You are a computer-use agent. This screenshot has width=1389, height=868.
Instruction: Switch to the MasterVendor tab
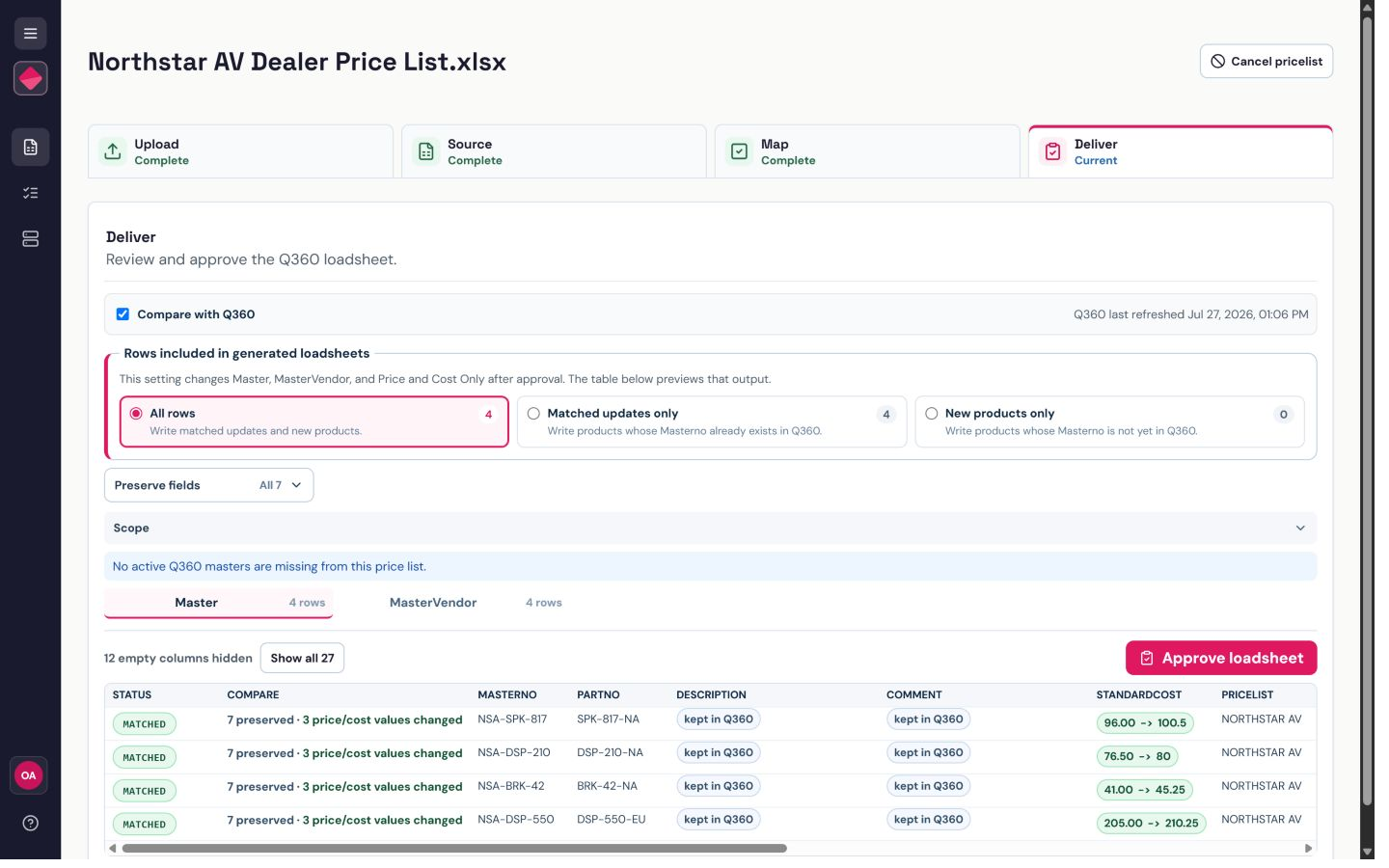coord(476,603)
